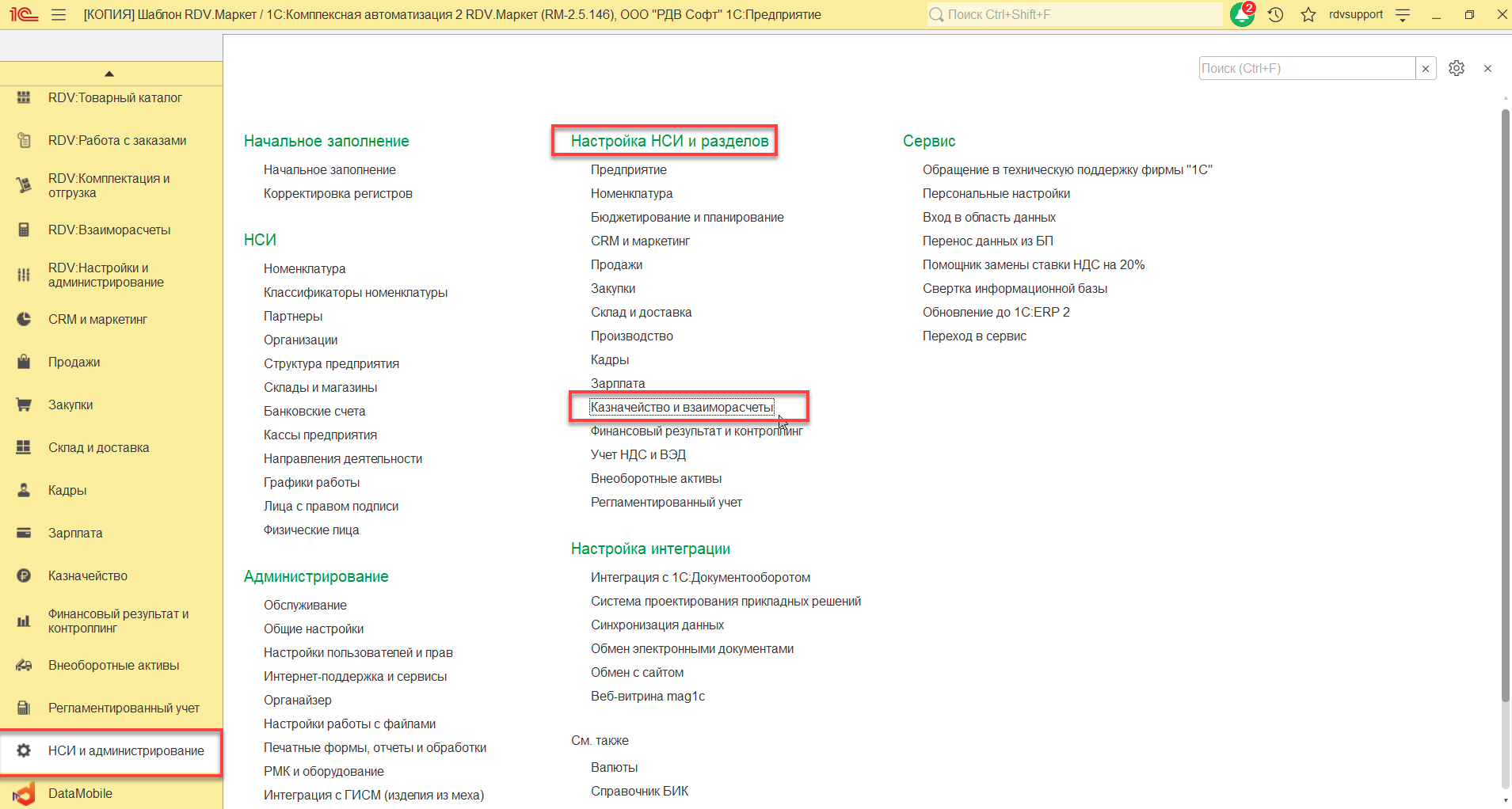
Task: Open Синхронизация данных link
Action: tap(657, 625)
